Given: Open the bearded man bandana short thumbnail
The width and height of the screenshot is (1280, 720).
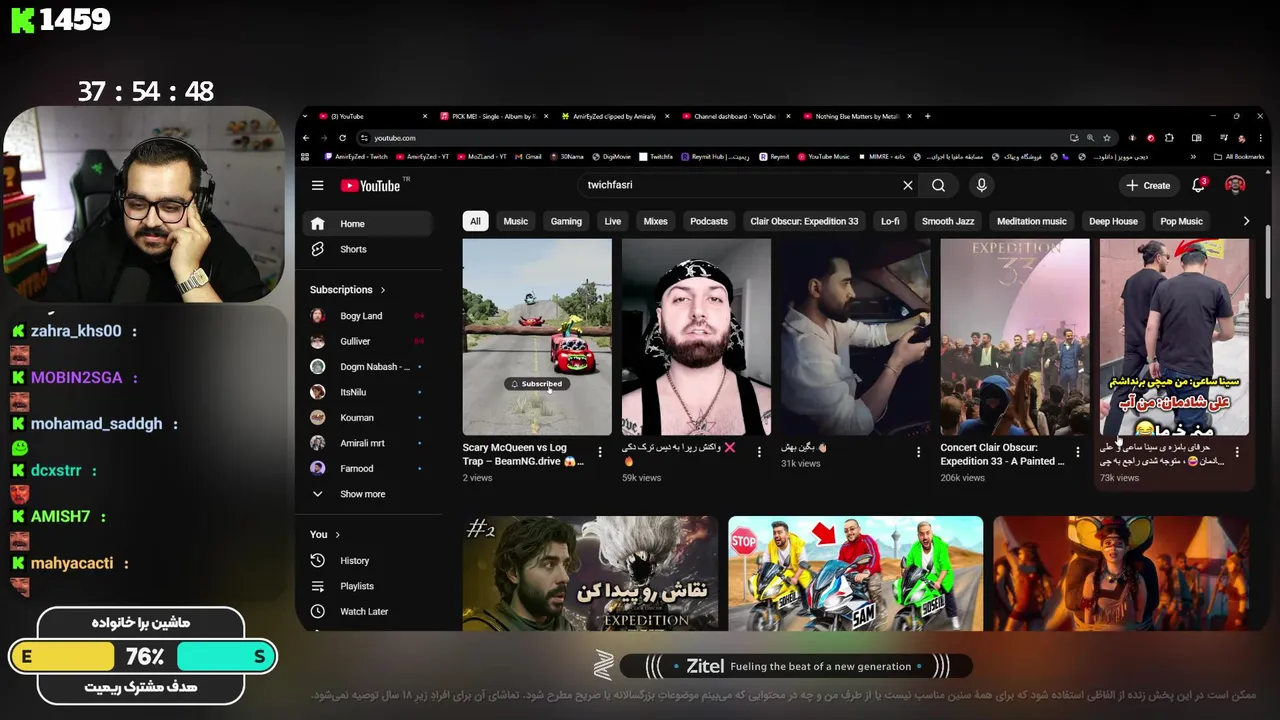Looking at the screenshot, I should tap(696, 337).
